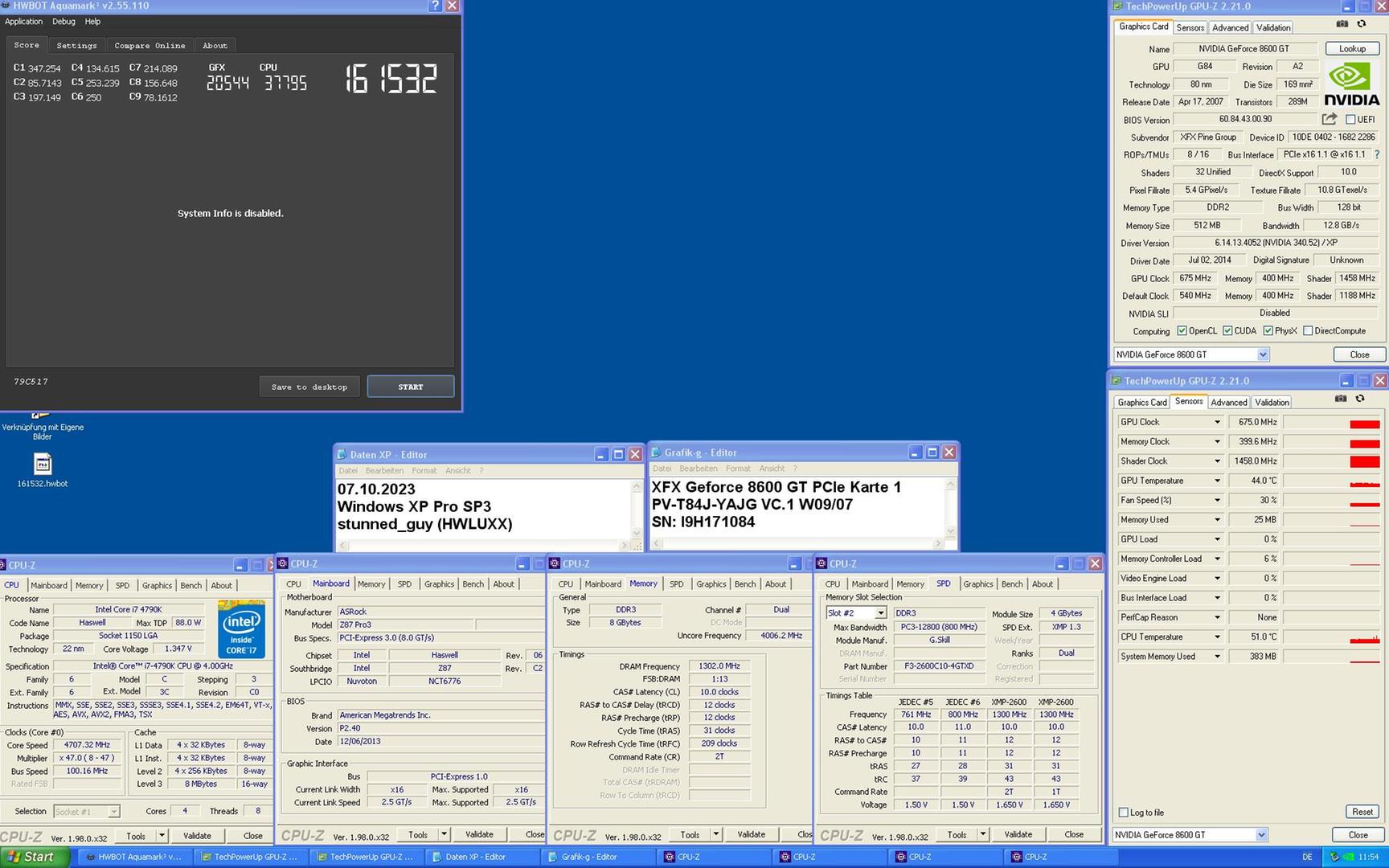
Task: Click the refresh icon in GPU-Z Graphics Card window
Action: pos(1362,24)
